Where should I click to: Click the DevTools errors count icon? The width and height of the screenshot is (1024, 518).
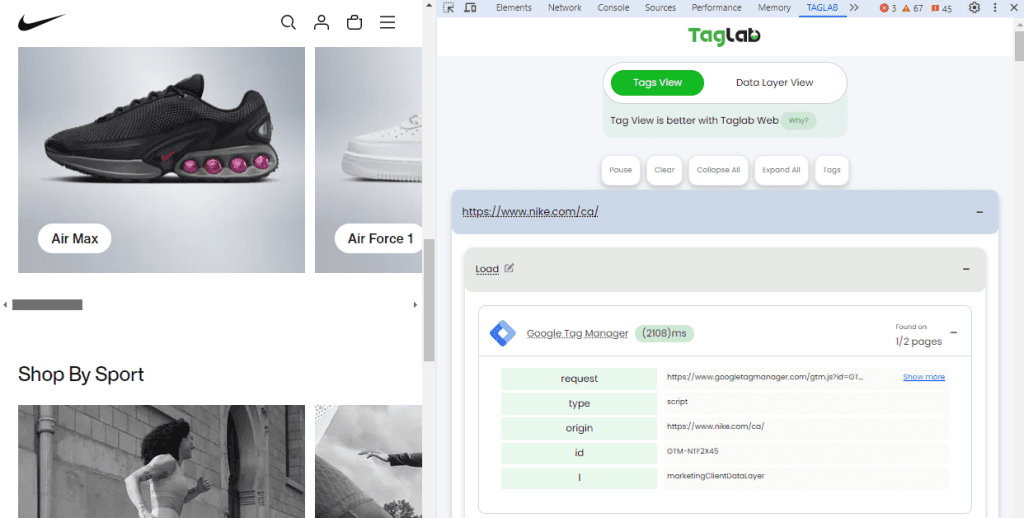point(888,8)
